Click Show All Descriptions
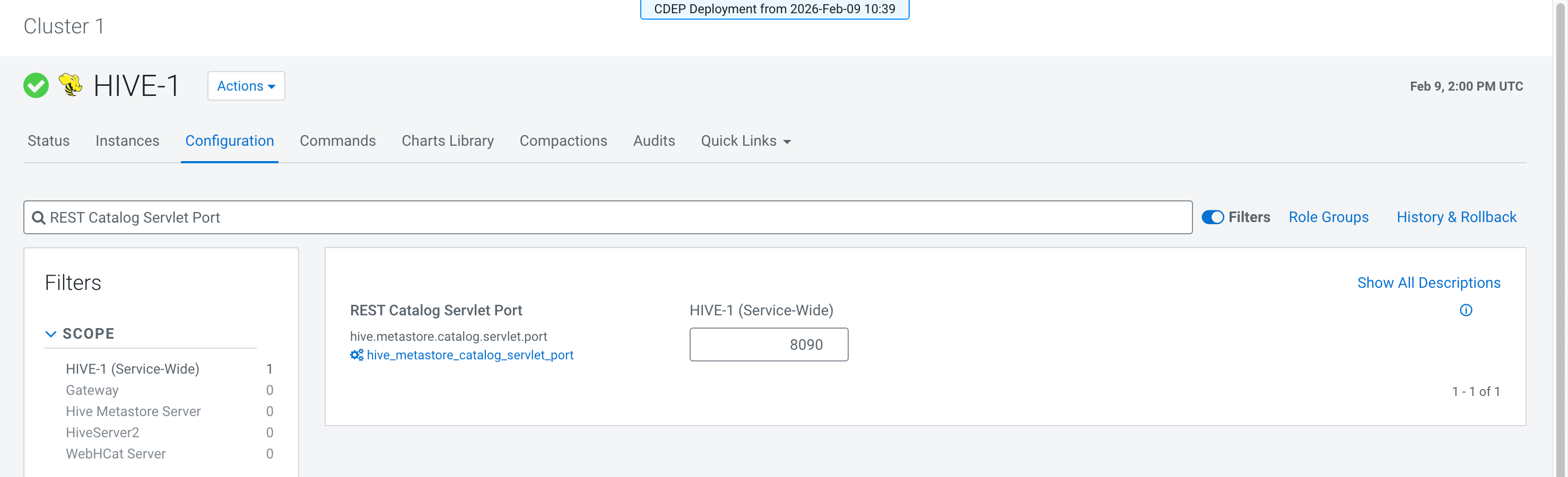Screen dimensions: 1568x477 coord(1428,283)
